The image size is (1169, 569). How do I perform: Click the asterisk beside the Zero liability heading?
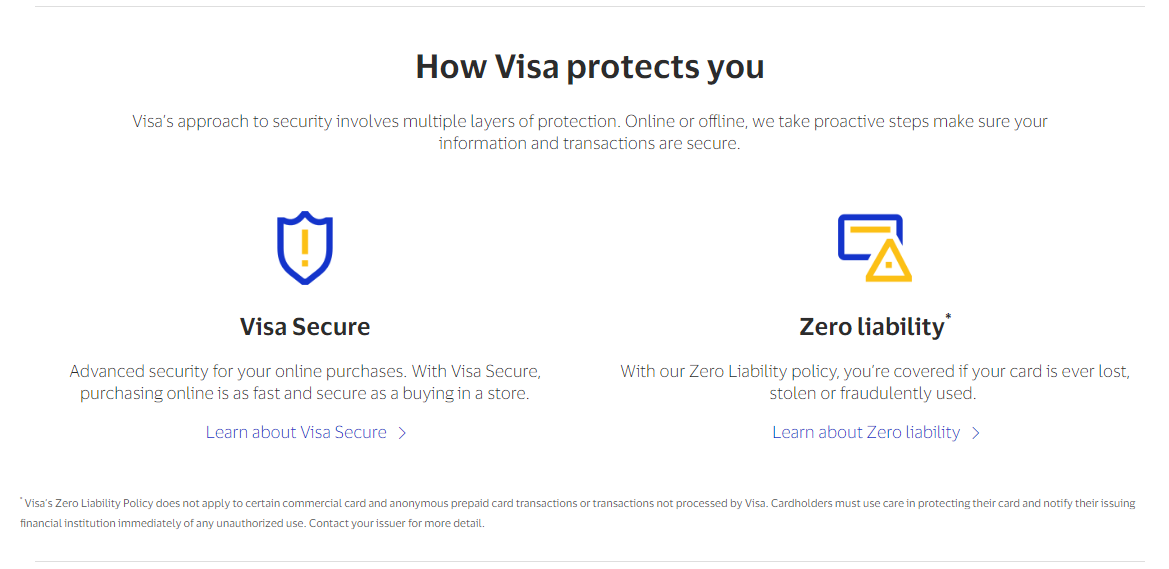tap(948, 317)
